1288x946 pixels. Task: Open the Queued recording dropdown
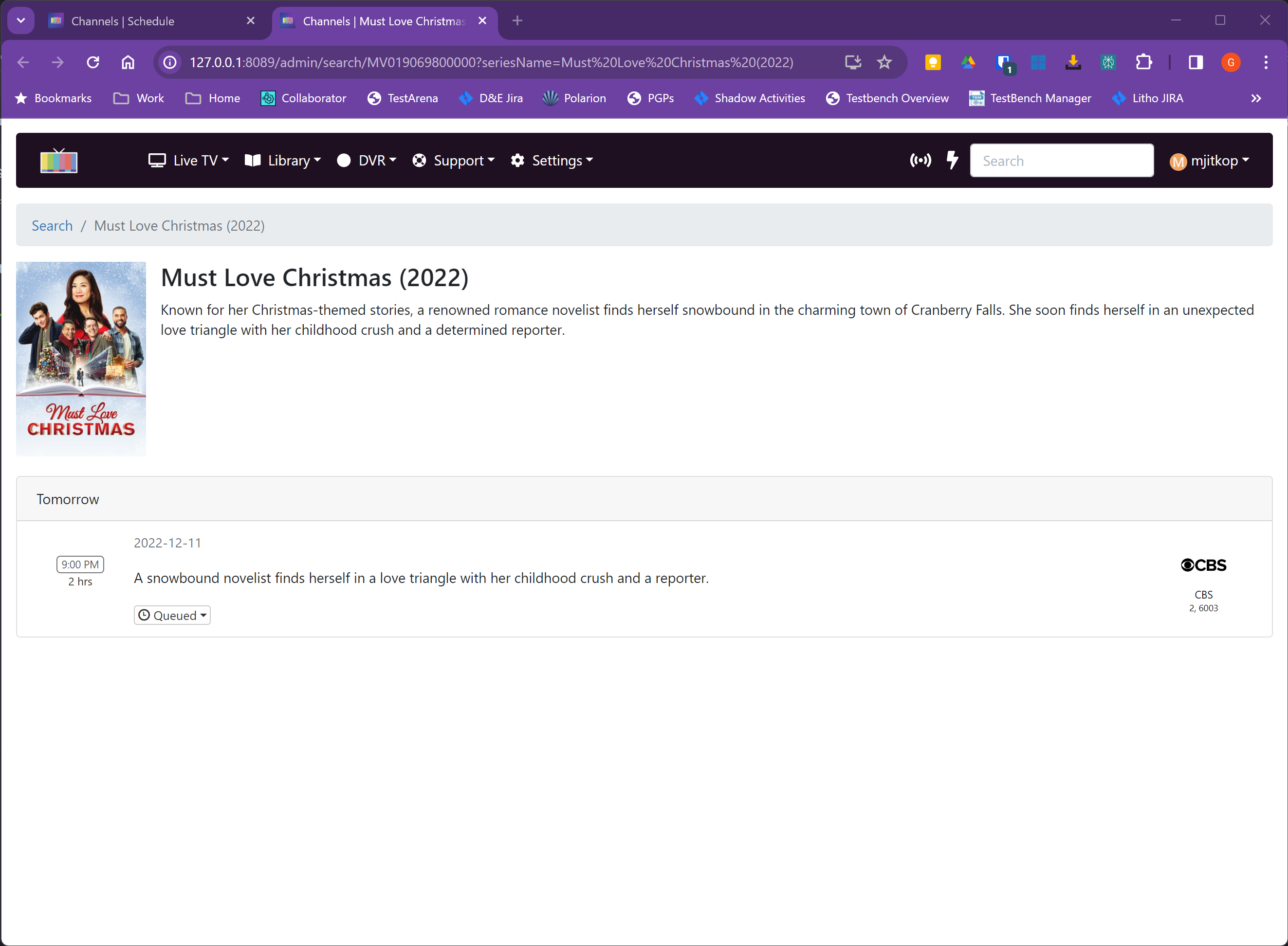172,616
